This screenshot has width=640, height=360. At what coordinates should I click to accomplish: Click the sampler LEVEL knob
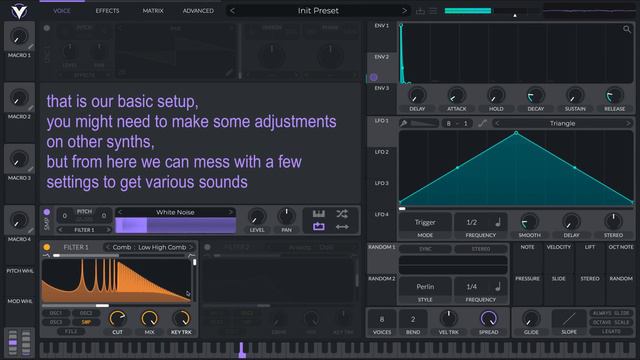[257, 217]
